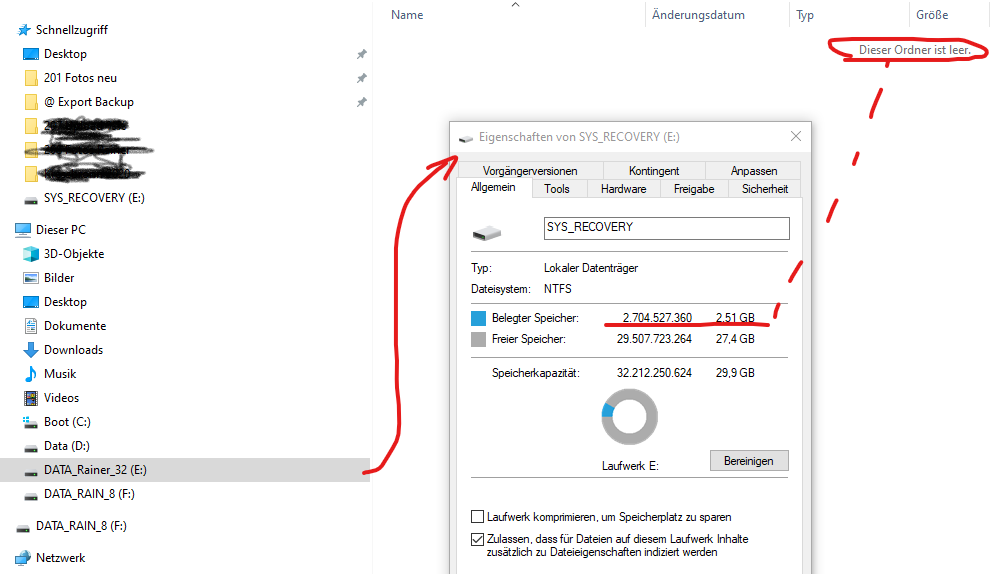Screen dimensions: 994x574
Task: Switch to the Tools tab
Action: point(557,189)
